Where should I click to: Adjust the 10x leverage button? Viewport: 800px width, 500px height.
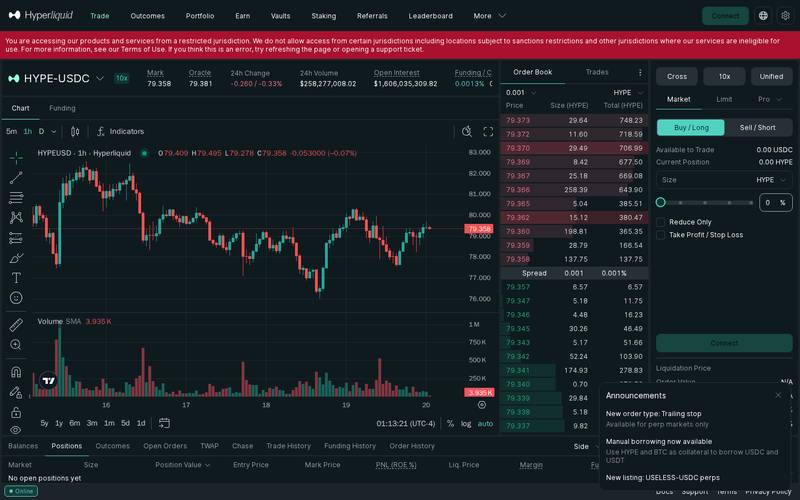pyautogui.click(x=724, y=77)
